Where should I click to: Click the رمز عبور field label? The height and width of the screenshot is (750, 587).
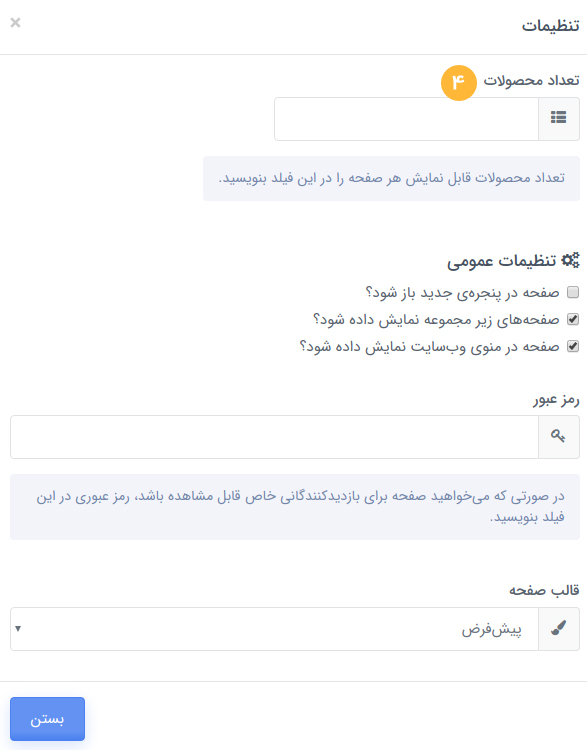tap(556, 399)
